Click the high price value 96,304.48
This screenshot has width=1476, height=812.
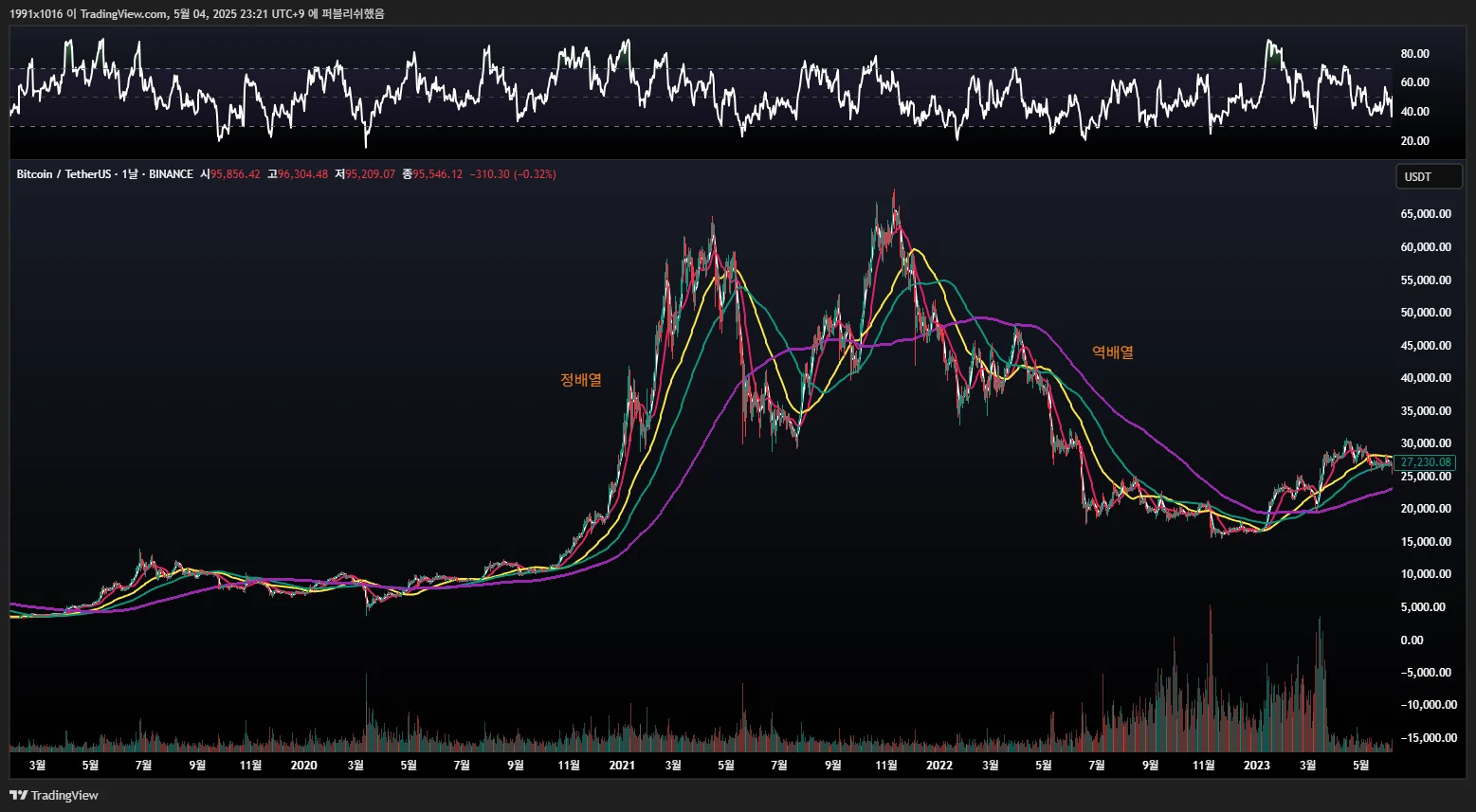(x=303, y=174)
